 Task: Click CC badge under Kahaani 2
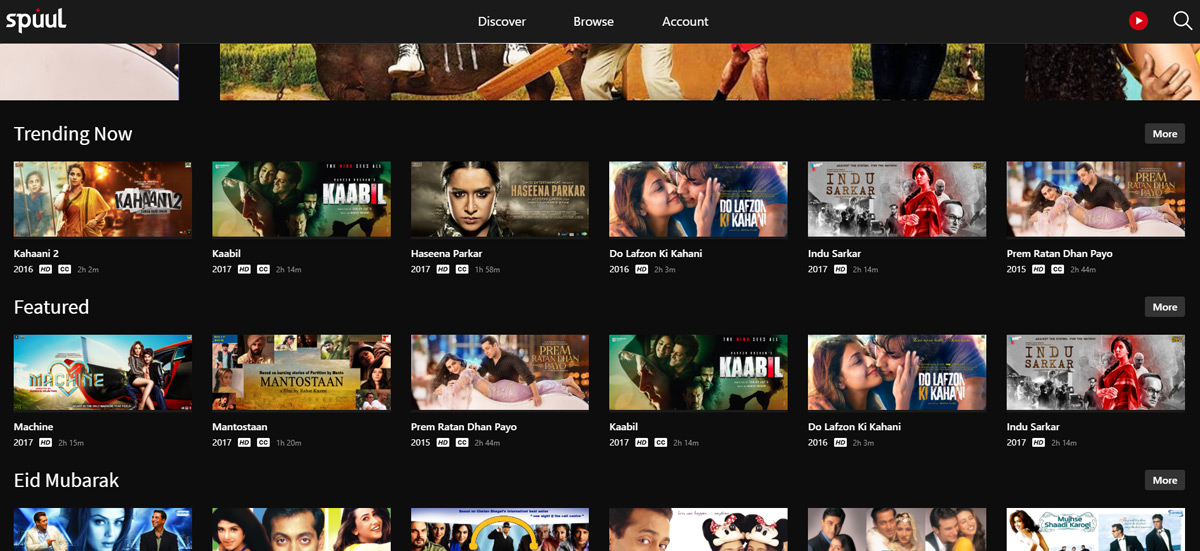65,270
